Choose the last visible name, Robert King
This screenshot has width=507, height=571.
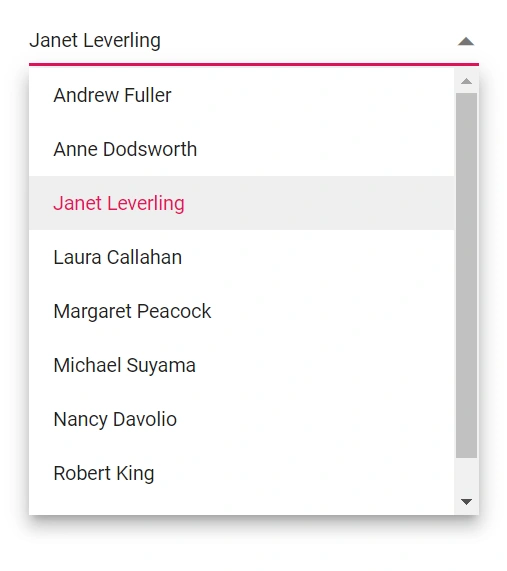[241, 473]
